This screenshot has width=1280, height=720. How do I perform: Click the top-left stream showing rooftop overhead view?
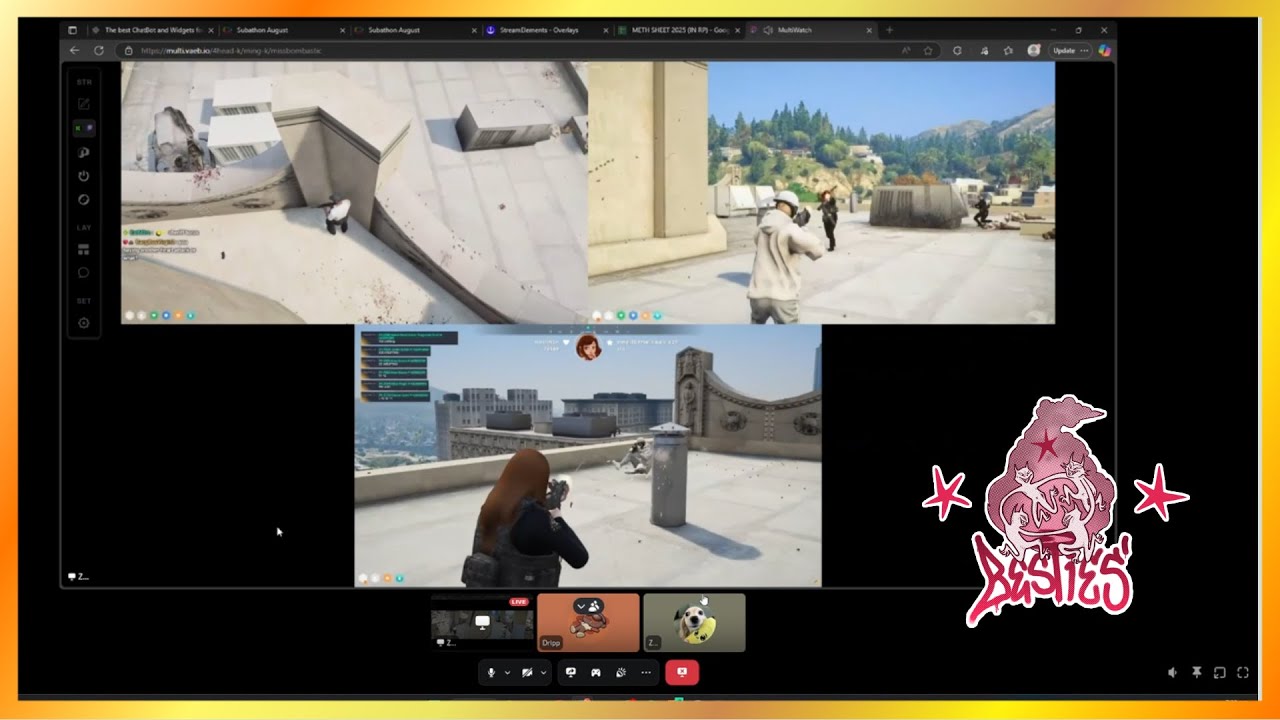point(354,192)
